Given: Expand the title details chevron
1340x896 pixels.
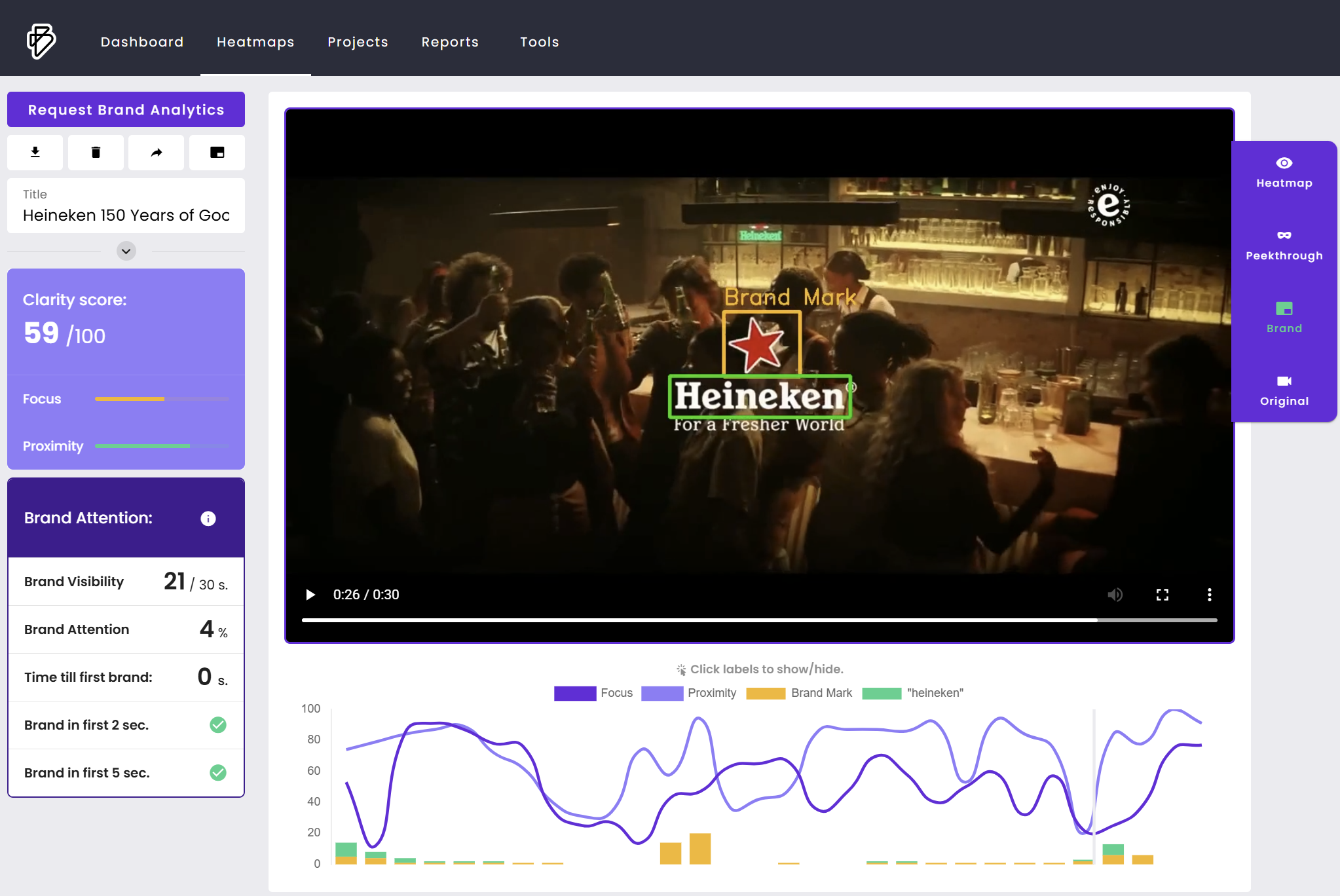Looking at the screenshot, I should (x=126, y=251).
